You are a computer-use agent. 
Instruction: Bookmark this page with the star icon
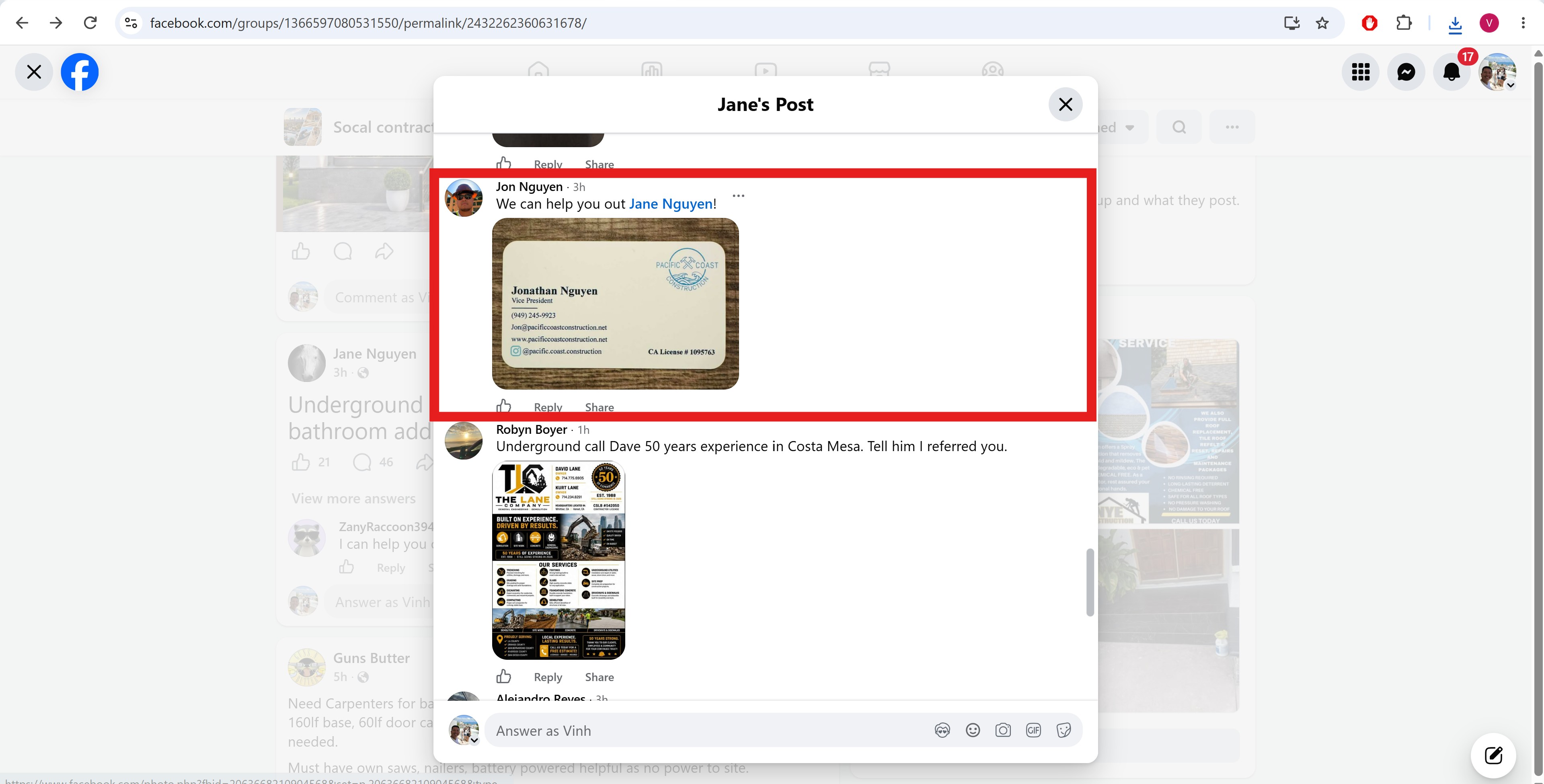[x=1322, y=23]
